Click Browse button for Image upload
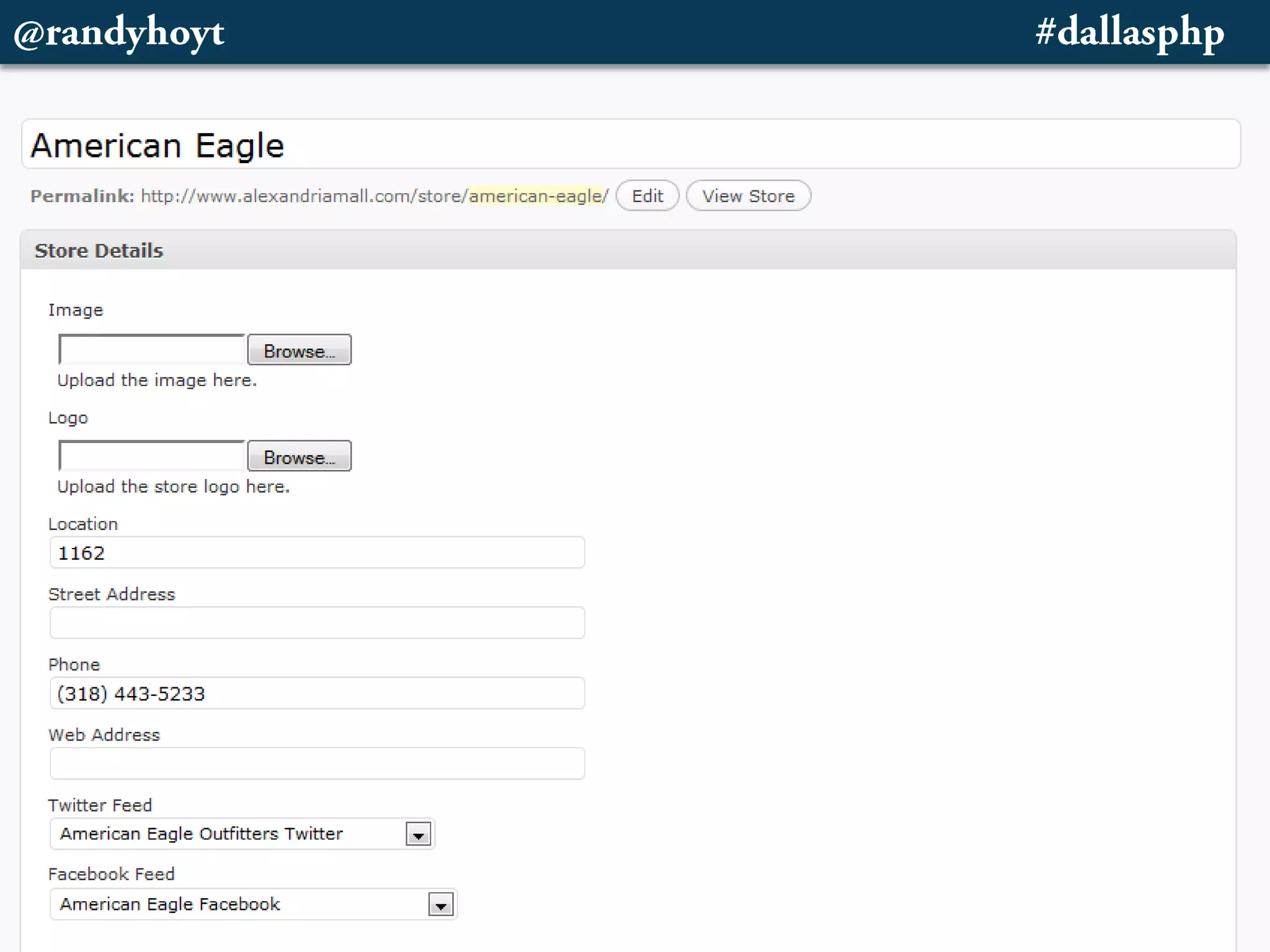 tap(299, 350)
